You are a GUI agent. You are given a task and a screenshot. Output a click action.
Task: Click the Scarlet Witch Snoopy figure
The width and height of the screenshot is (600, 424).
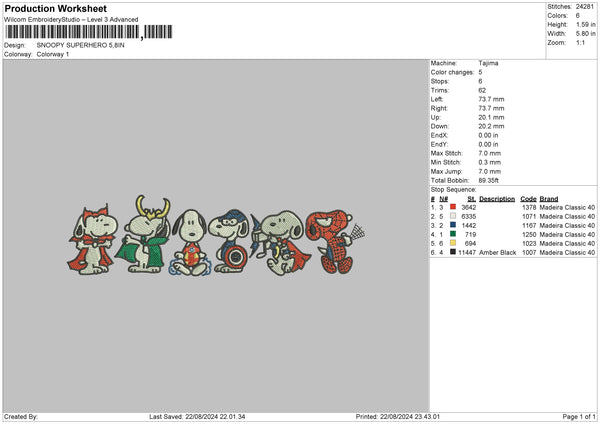point(93,240)
